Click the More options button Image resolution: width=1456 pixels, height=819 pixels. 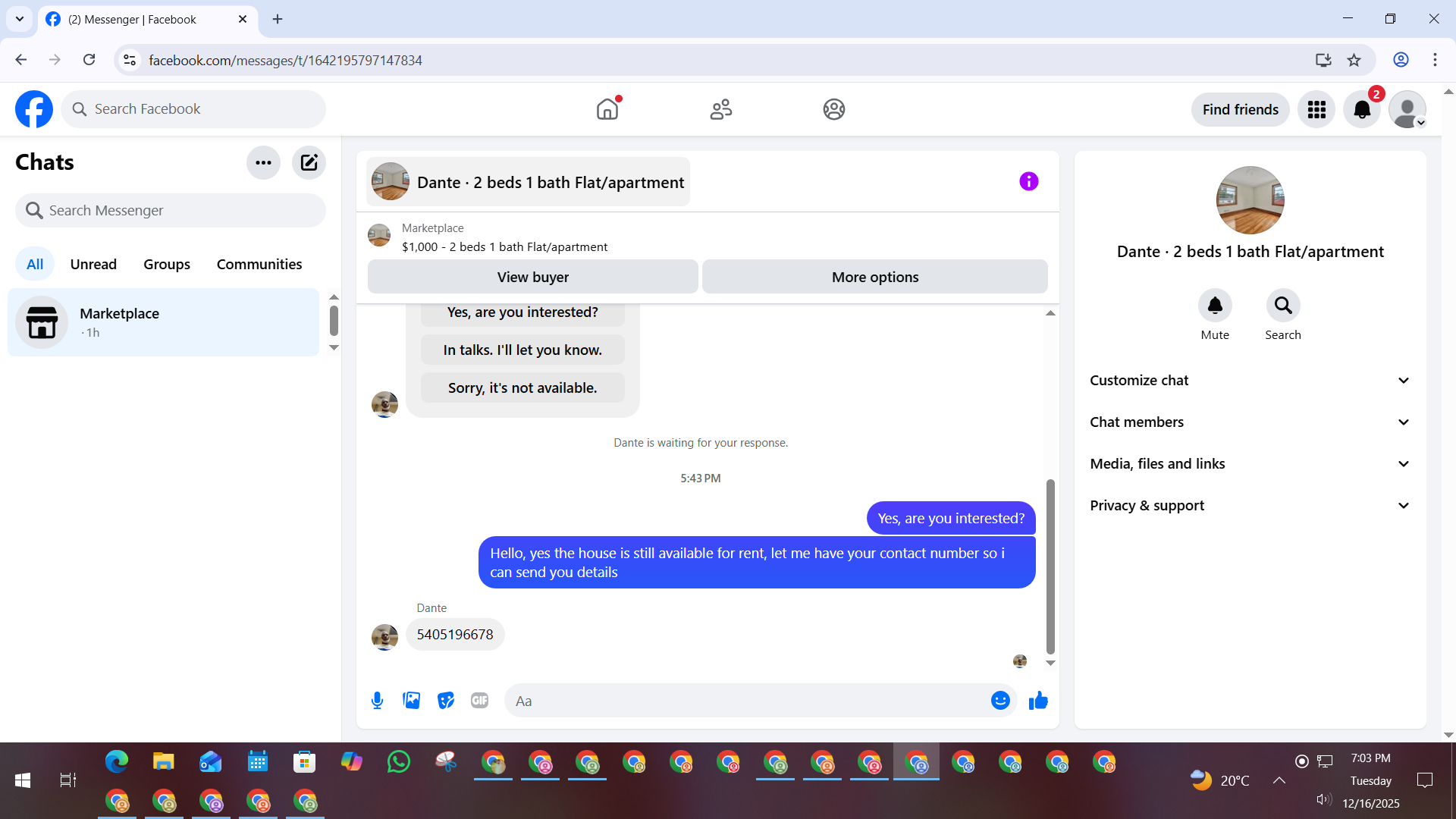tap(875, 277)
